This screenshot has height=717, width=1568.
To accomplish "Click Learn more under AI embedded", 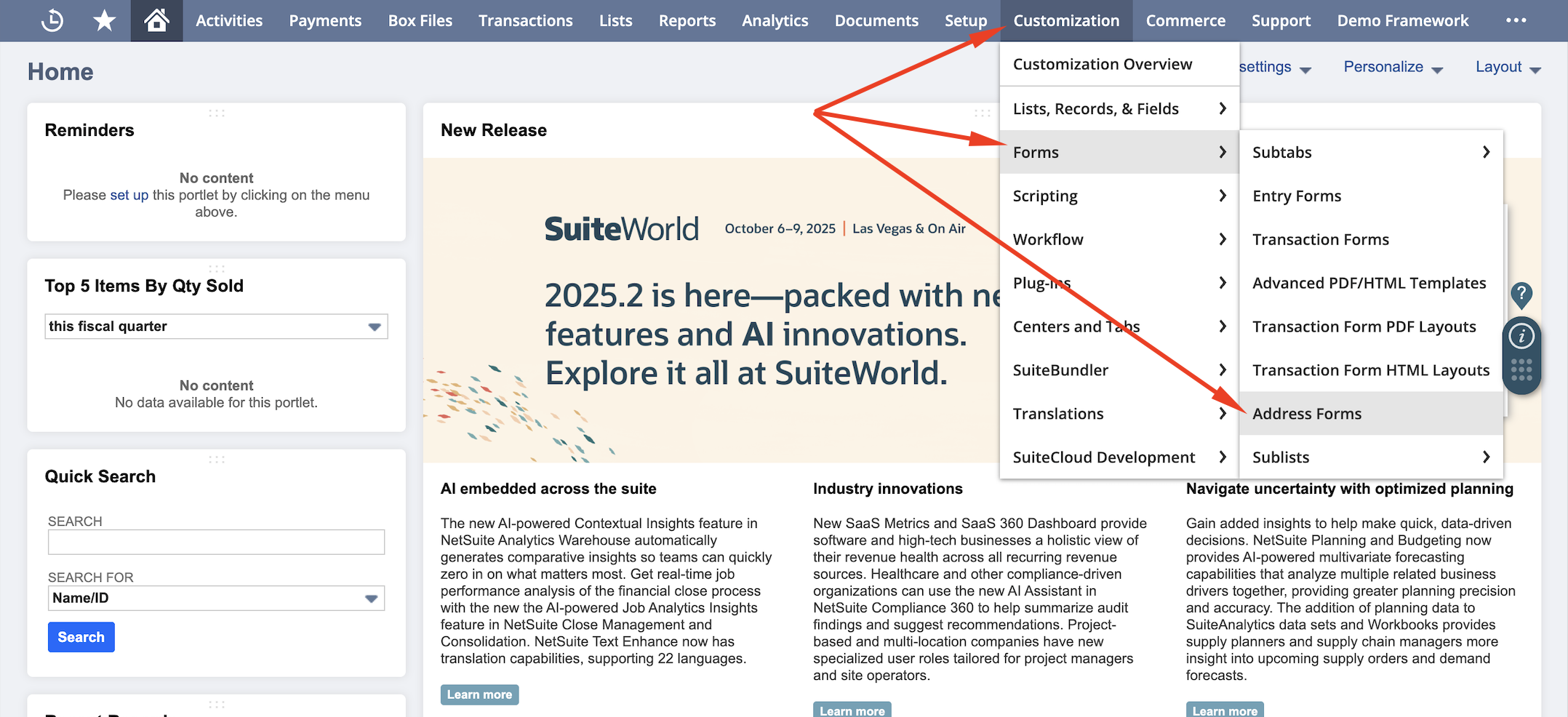I will [x=479, y=694].
